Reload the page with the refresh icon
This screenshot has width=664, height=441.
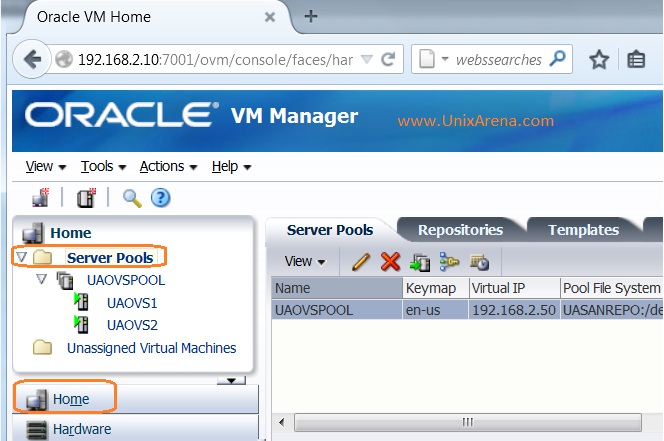point(388,59)
